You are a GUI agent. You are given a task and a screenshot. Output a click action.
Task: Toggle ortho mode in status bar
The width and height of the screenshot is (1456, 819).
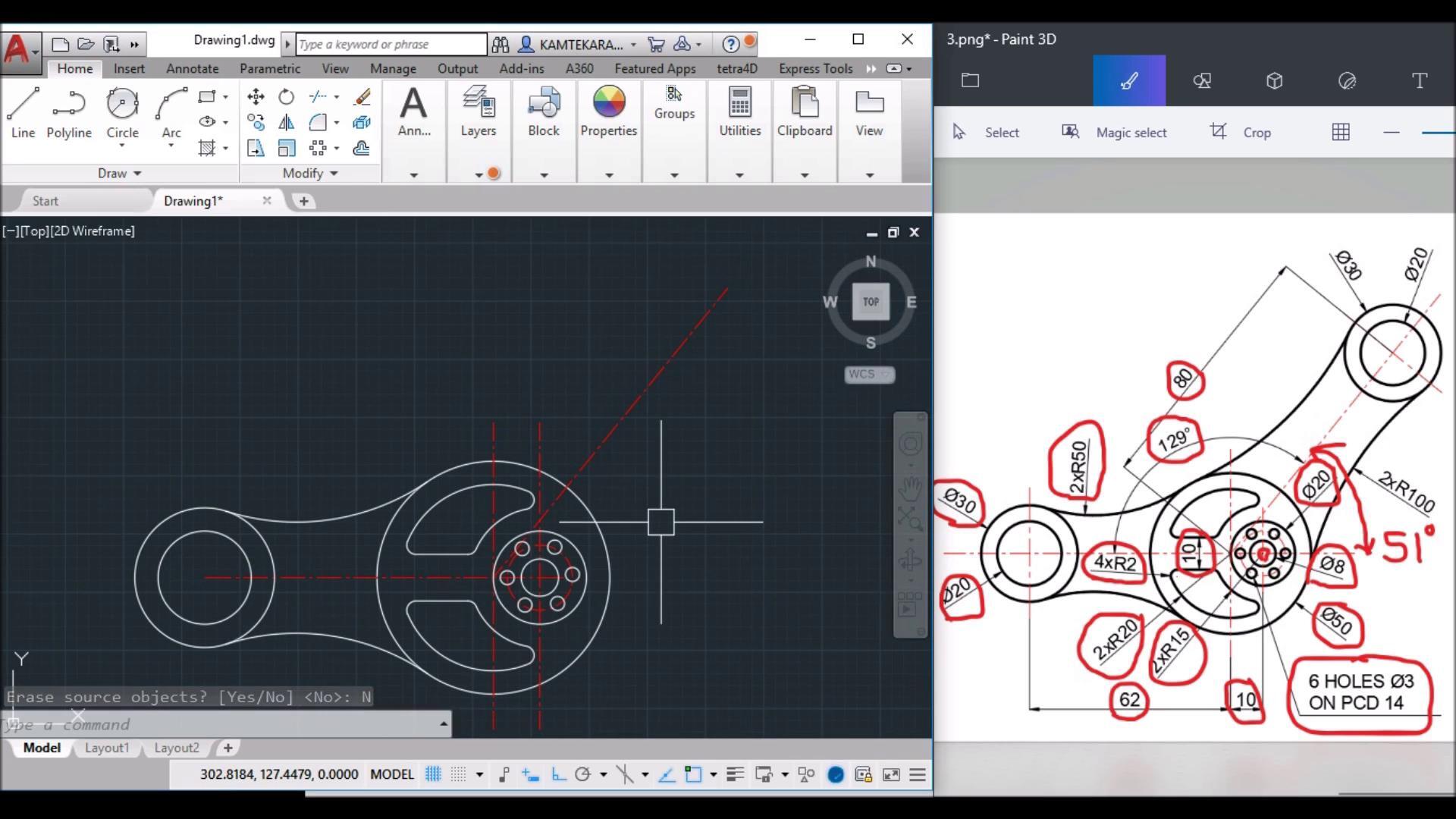pyautogui.click(x=558, y=774)
